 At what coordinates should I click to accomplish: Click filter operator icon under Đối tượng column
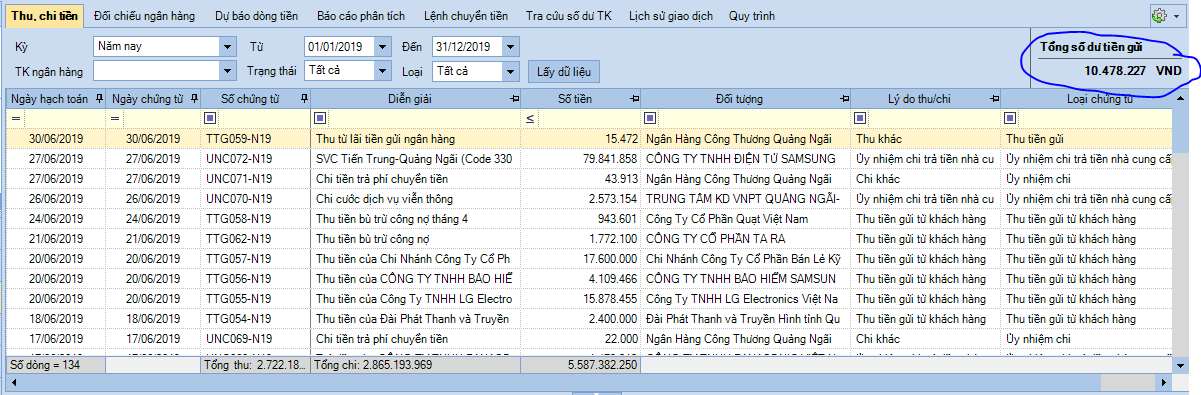(651, 118)
